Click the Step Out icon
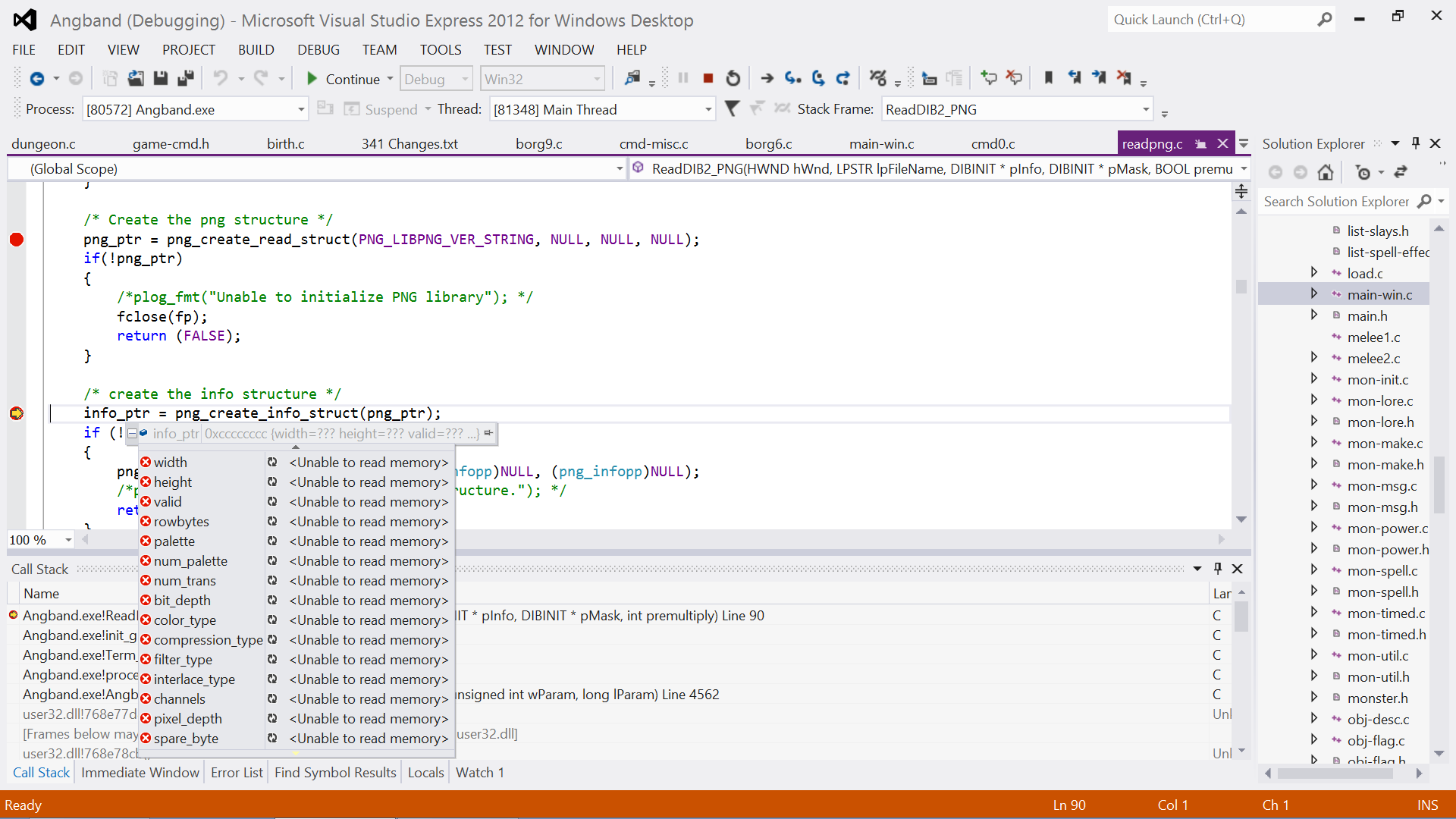The width and height of the screenshot is (1456, 819). [x=843, y=78]
